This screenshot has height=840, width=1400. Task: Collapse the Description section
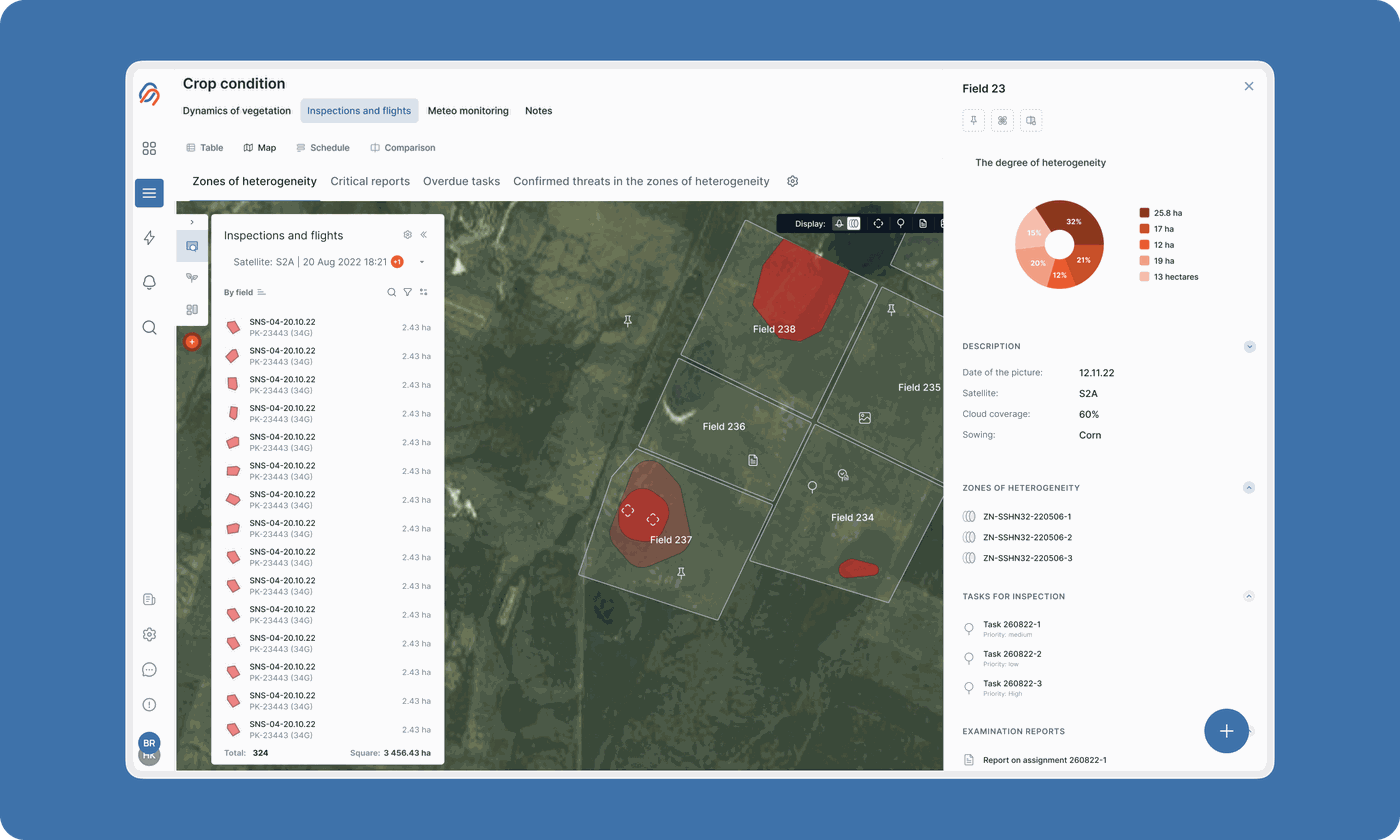(x=1249, y=347)
